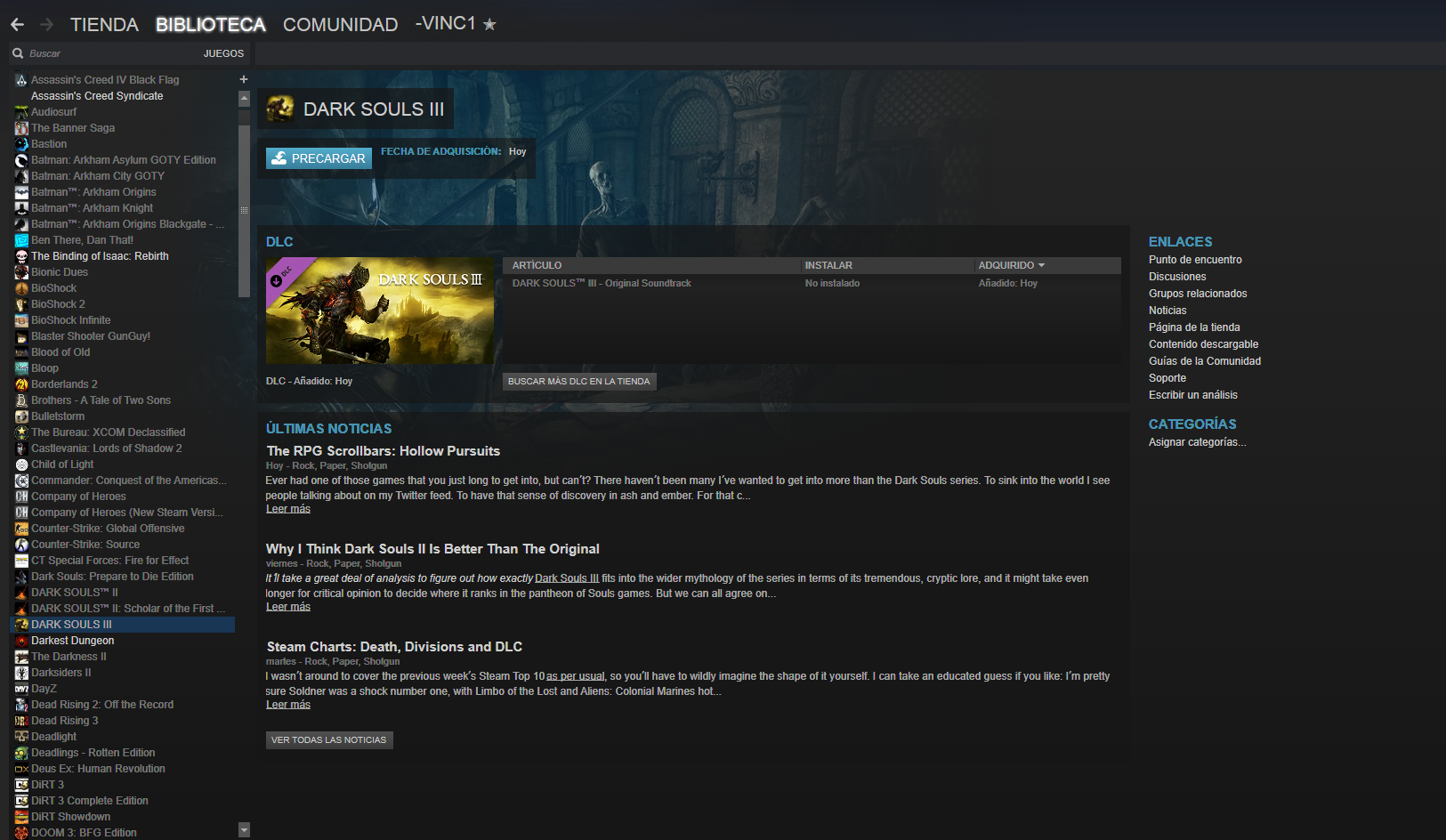Open 'Steam Charts: Death, Divisions and DLC'

[x=394, y=647]
